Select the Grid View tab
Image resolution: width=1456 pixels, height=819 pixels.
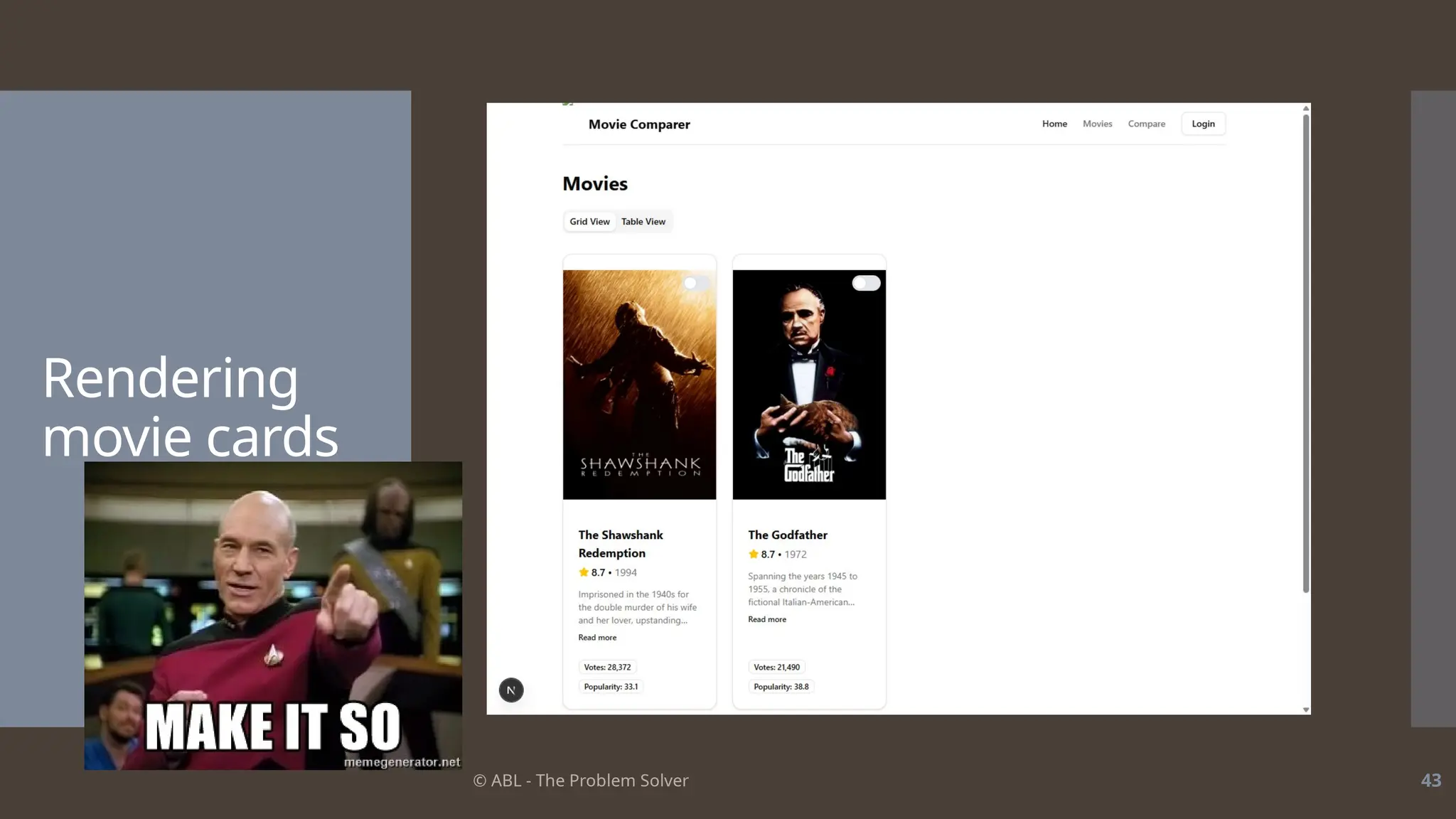click(589, 222)
